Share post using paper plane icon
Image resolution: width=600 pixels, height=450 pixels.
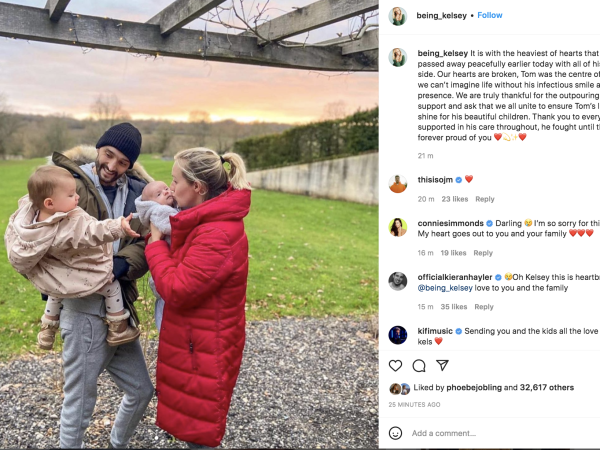[x=442, y=365]
